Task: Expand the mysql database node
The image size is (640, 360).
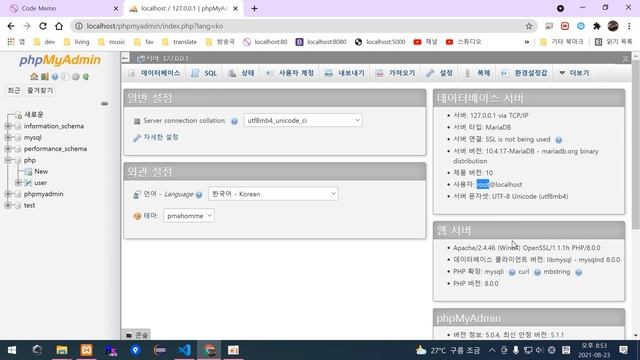Action: (8, 138)
